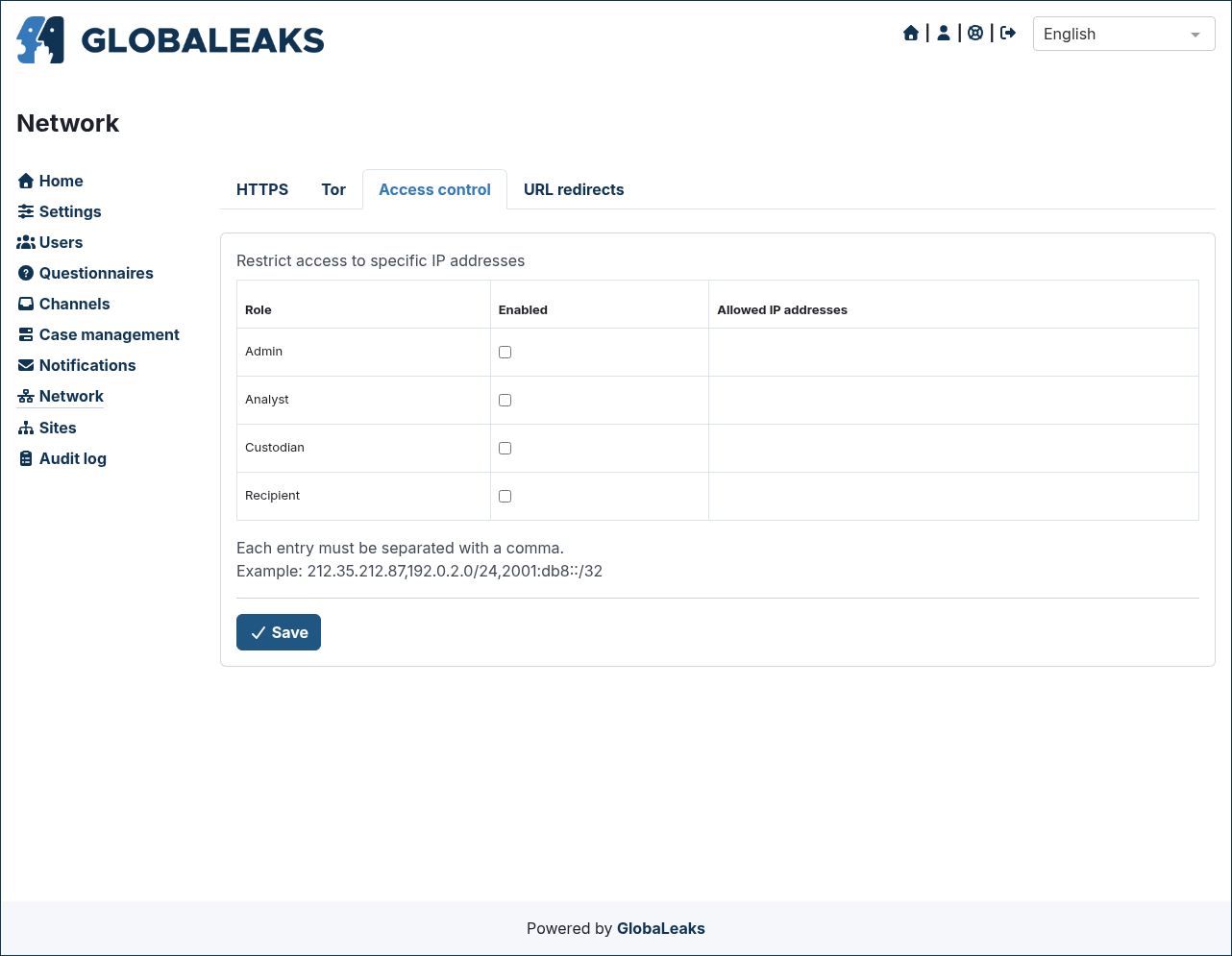
Task: Open Audit log from sidebar
Action: click(62, 458)
